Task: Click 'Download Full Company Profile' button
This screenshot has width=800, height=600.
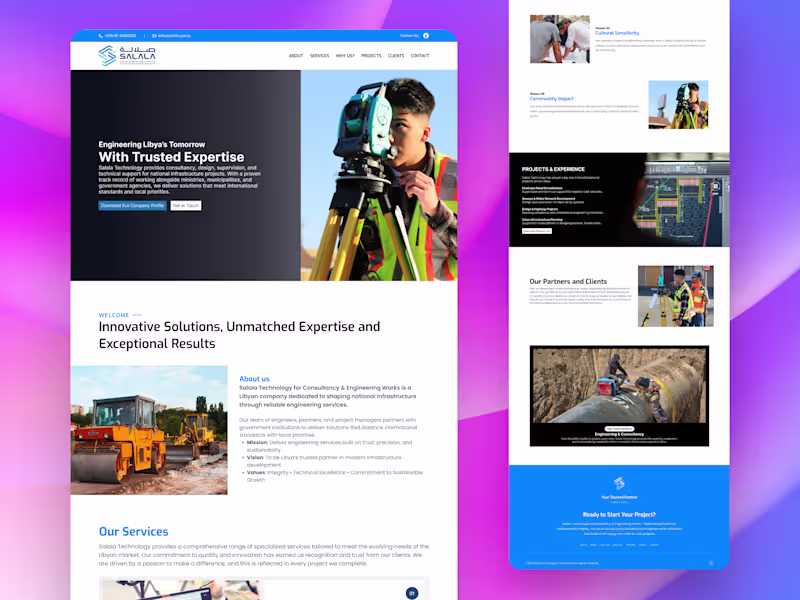Action: point(132,205)
